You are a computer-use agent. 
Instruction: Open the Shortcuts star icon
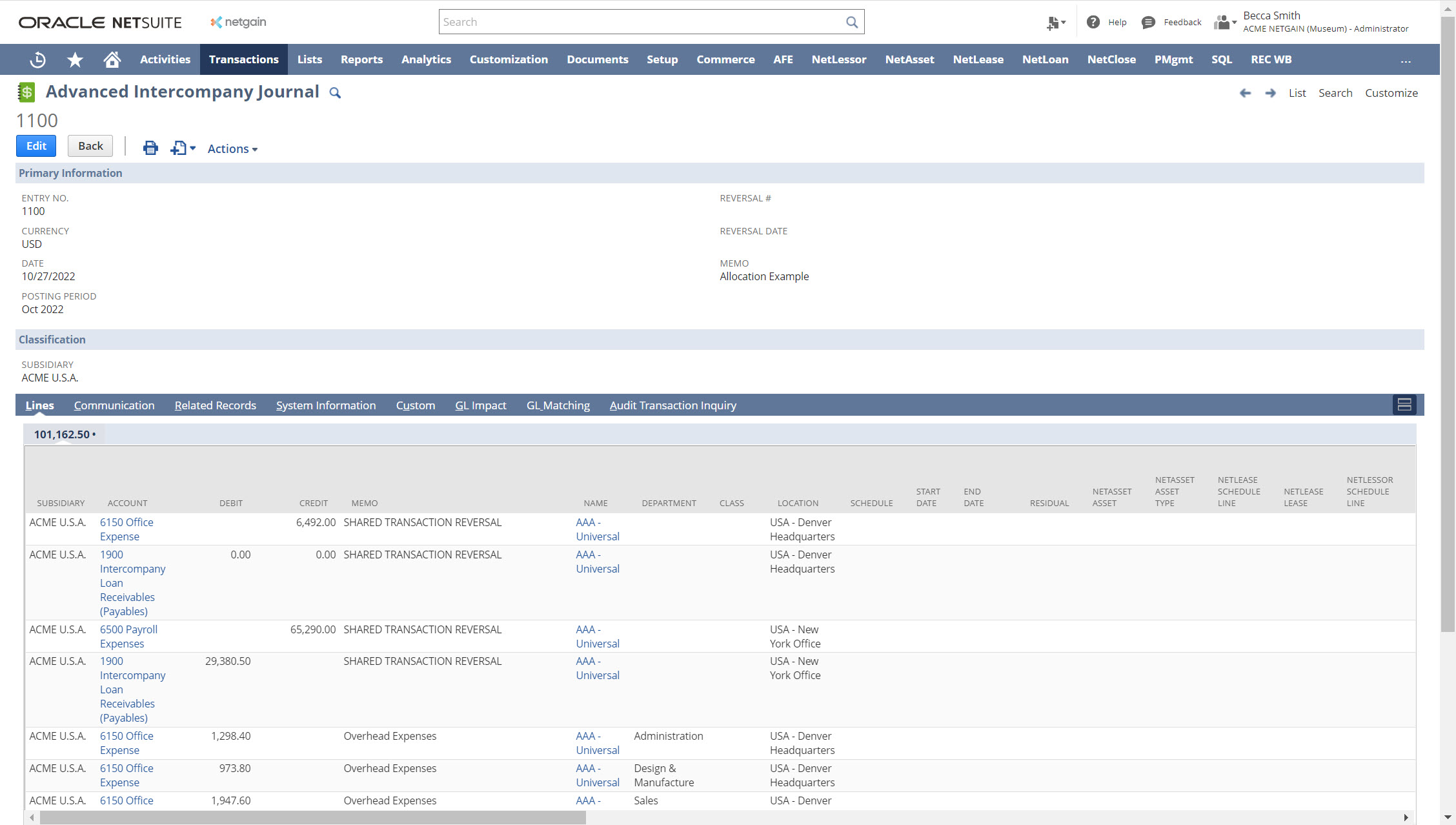[x=76, y=59]
